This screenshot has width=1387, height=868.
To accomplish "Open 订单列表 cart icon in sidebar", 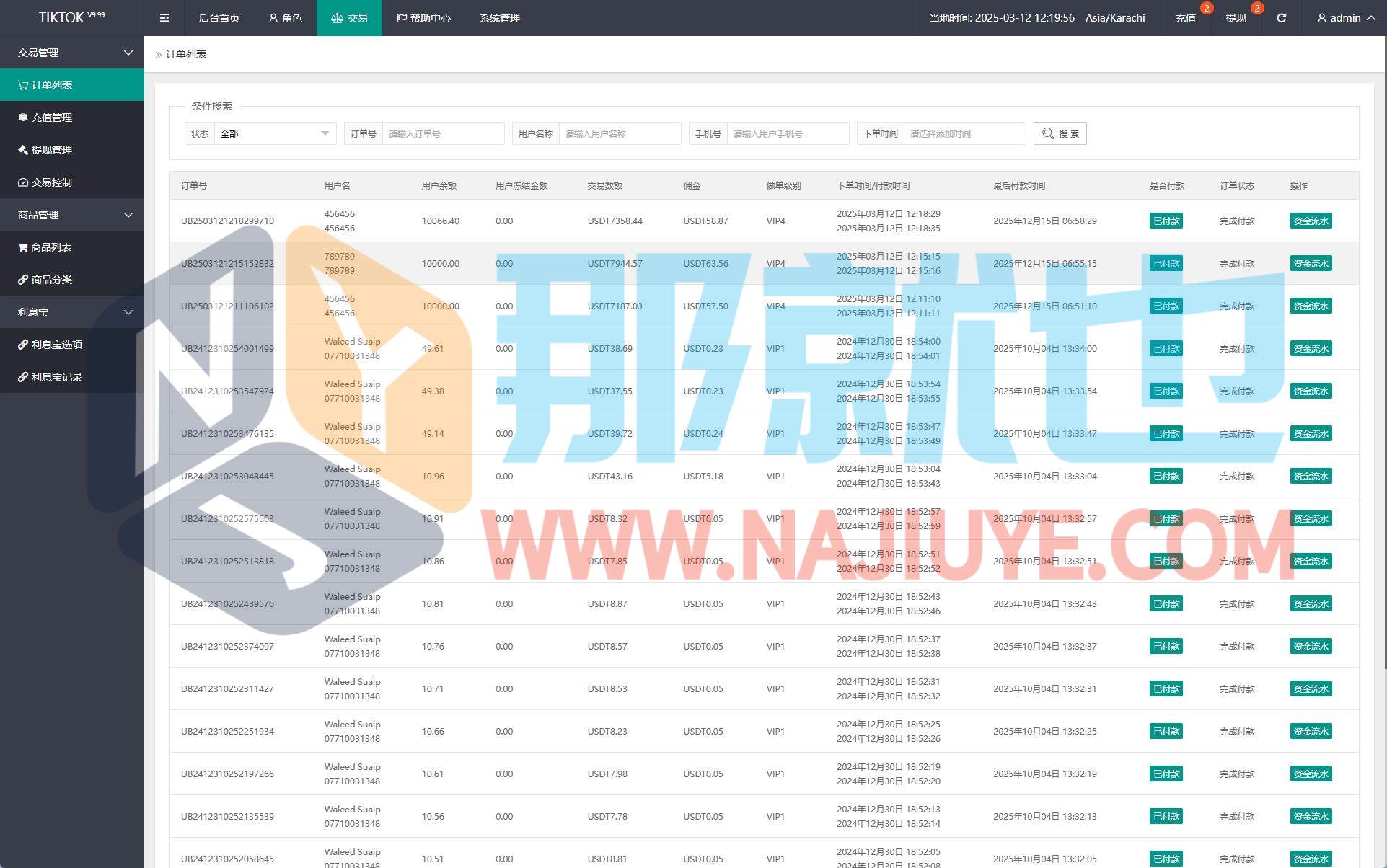I will 23,85.
